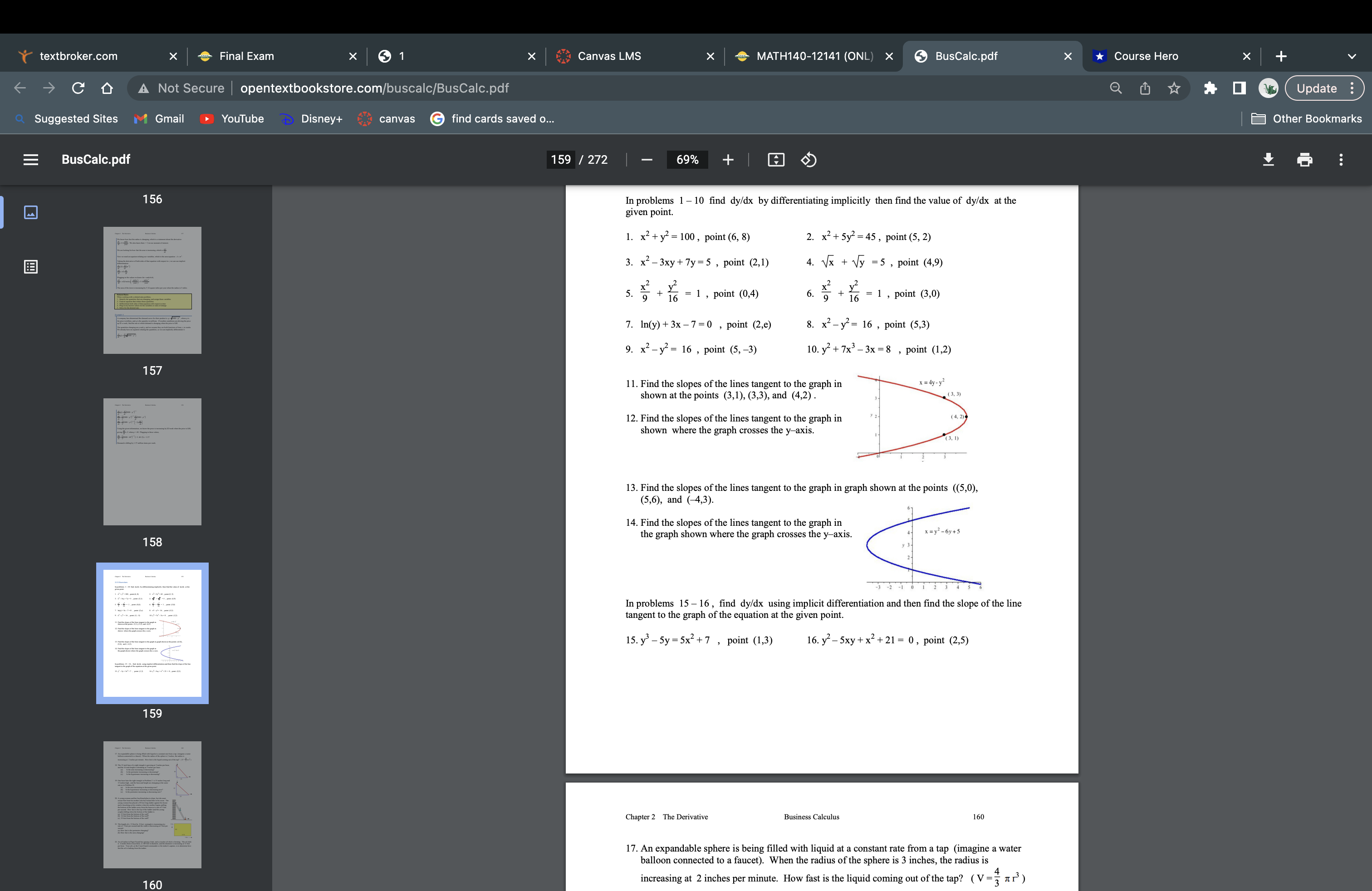
Task: Reload the current page
Action: (78, 88)
